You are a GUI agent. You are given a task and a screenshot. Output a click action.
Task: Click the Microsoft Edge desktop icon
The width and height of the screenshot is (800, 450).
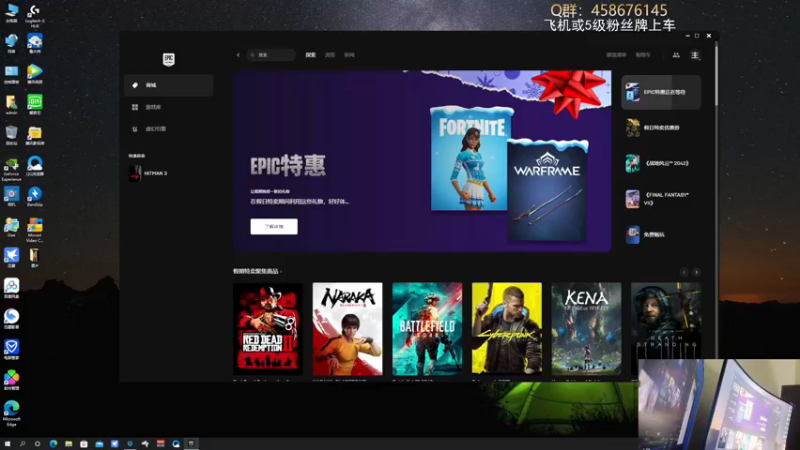coord(11,413)
